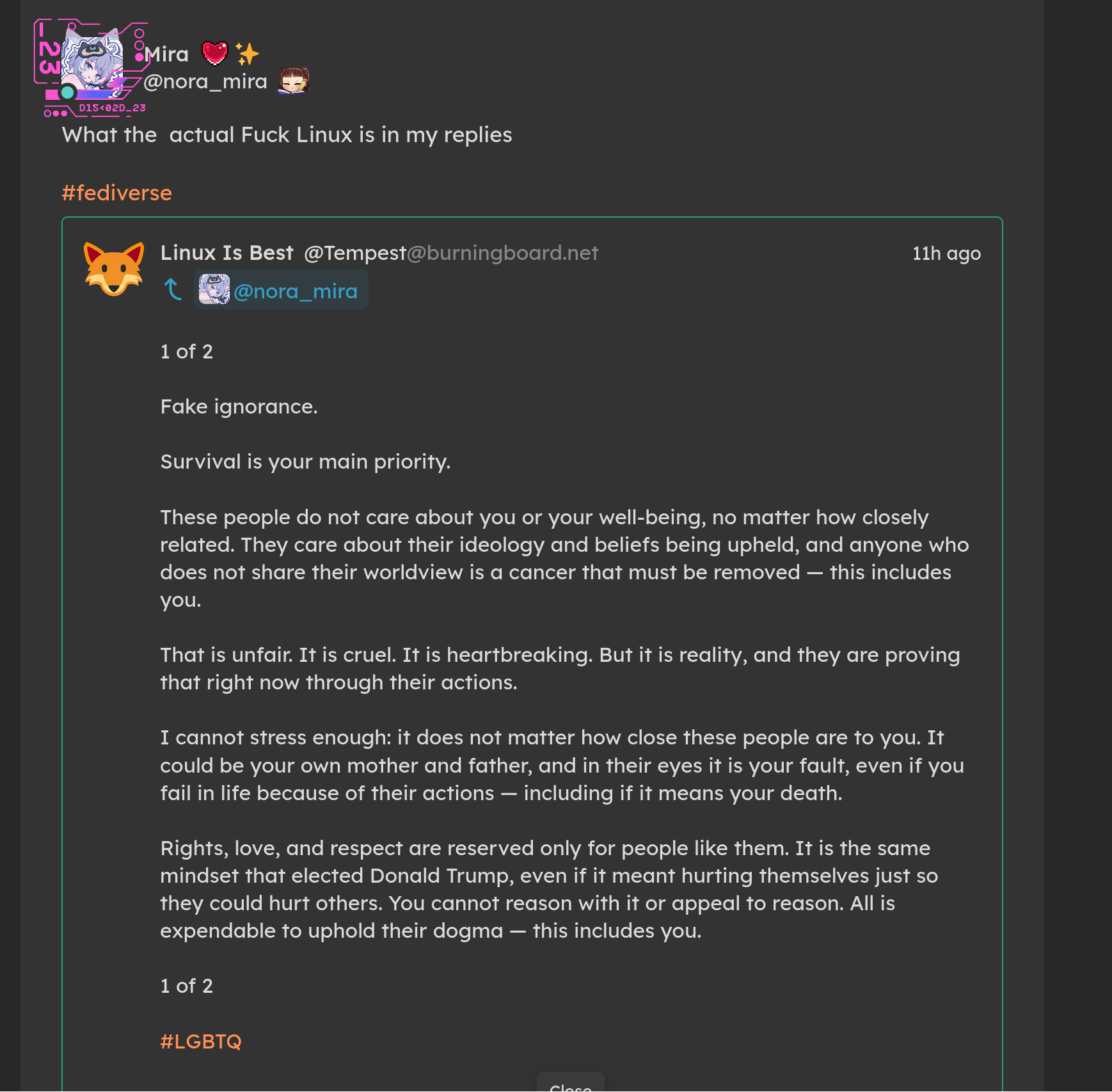This screenshot has width=1112, height=1092.
Task: Open the #fediverse hashtag
Action: (117, 193)
